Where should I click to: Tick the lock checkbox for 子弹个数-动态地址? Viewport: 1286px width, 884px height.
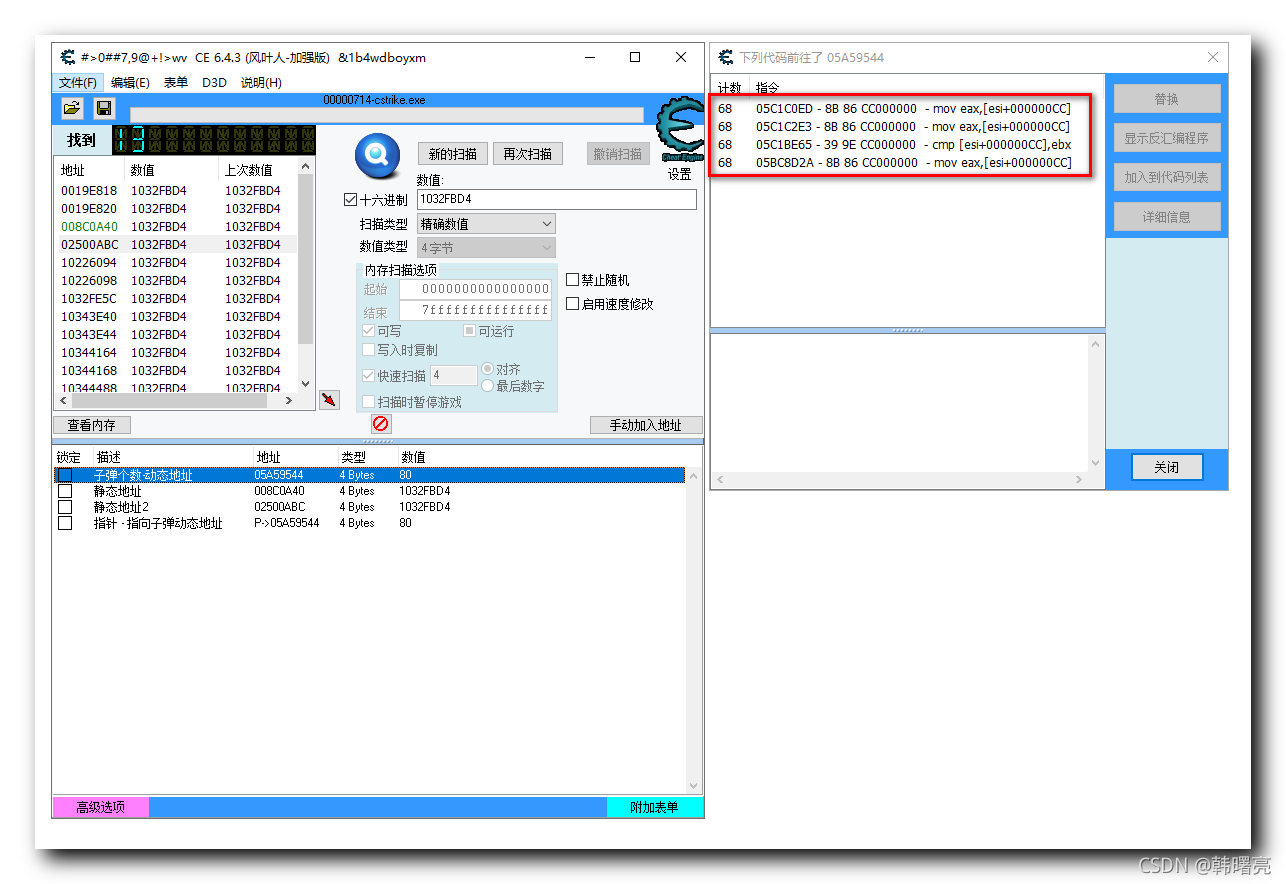point(65,475)
